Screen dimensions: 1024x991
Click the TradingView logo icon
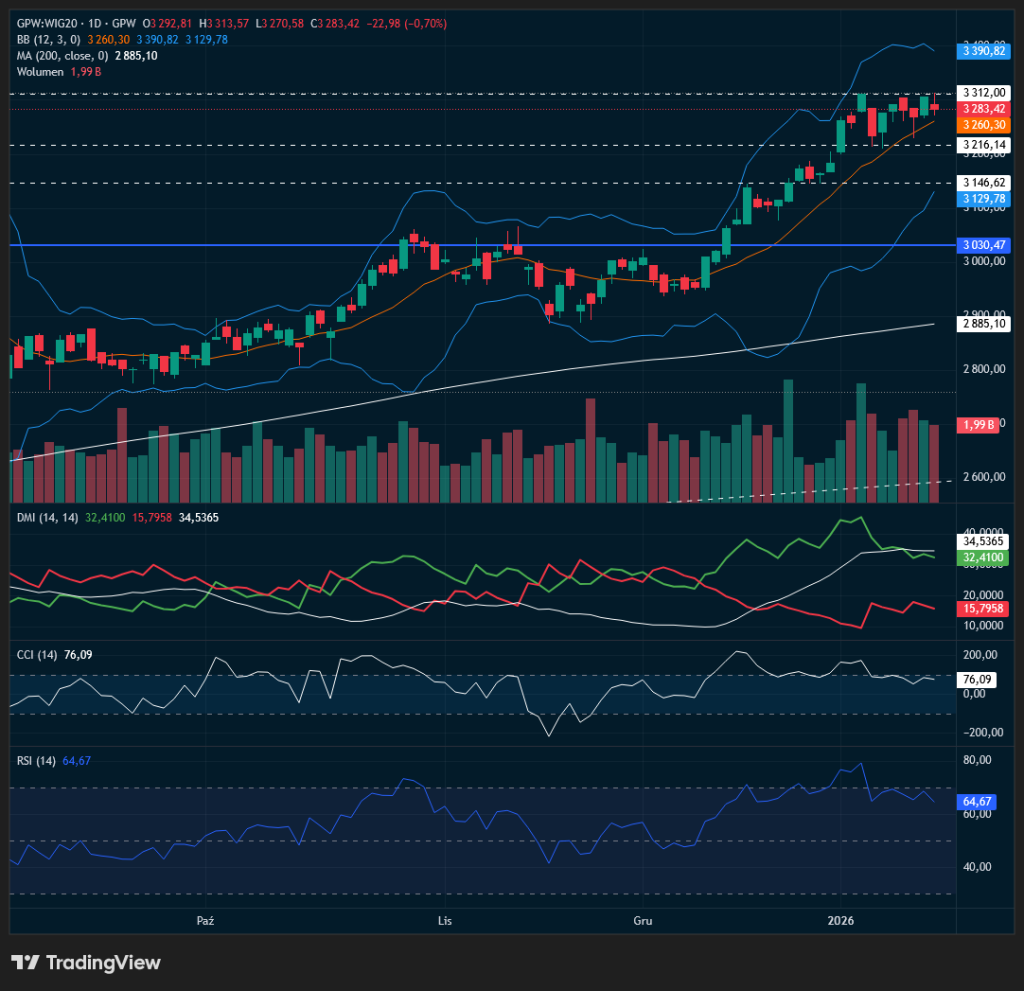click(25, 962)
